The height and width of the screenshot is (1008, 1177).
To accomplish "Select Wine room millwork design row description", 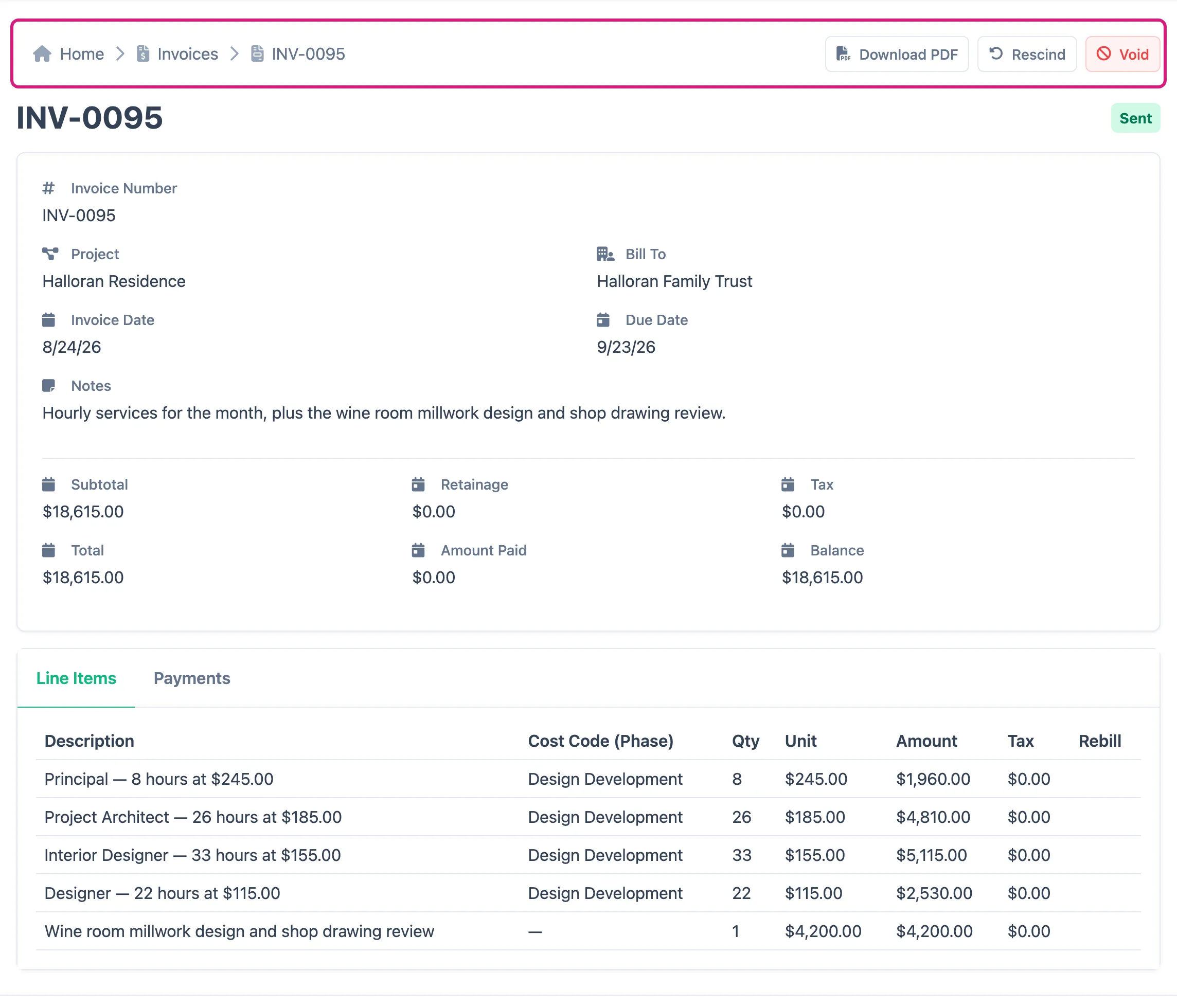I will point(239,931).
